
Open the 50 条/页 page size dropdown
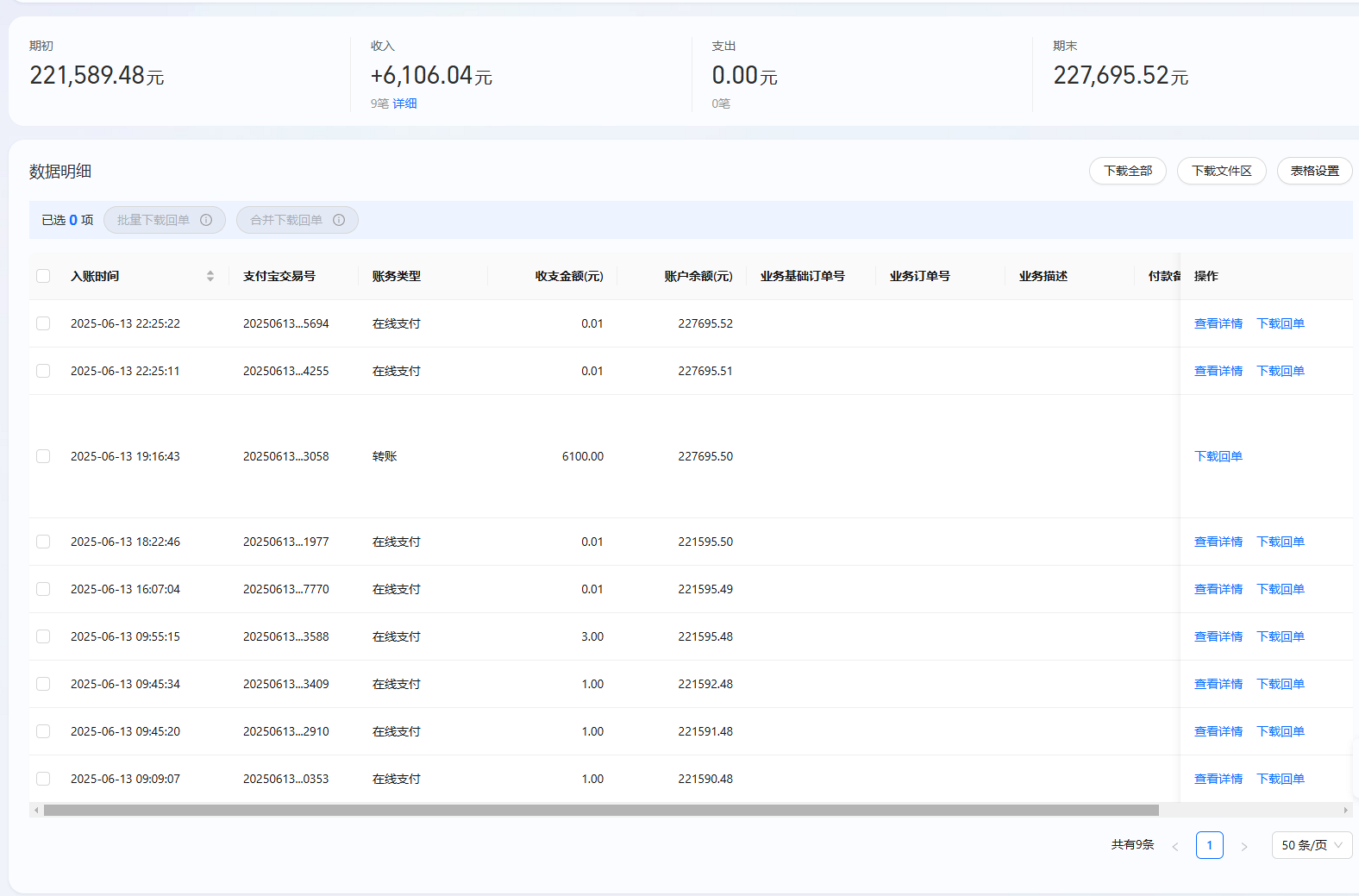tap(1312, 845)
